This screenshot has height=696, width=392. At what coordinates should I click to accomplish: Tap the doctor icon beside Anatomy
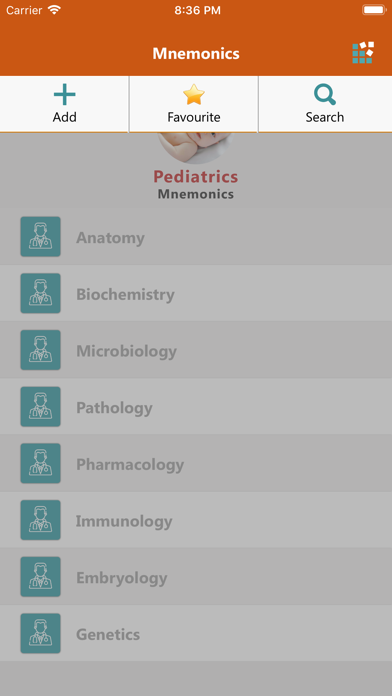pos(40,237)
